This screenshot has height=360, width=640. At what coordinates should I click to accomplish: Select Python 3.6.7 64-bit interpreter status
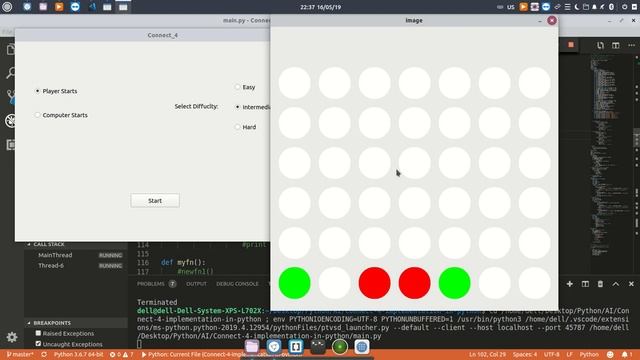point(78,355)
